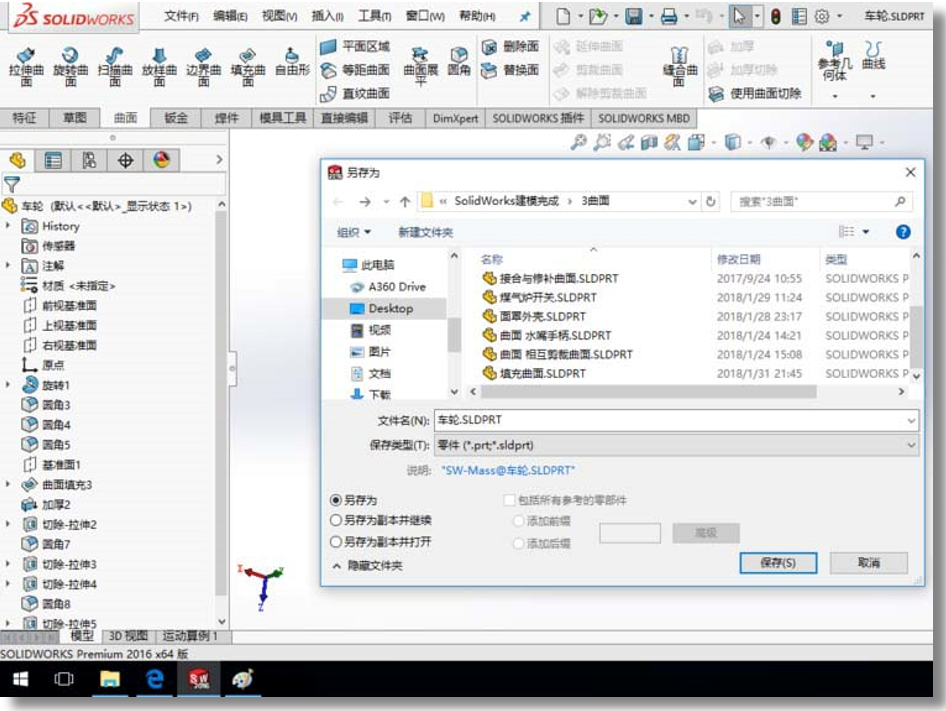Click the search box in save dialog
Image resolution: width=946 pixels, height=711 pixels.
tap(820, 202)
